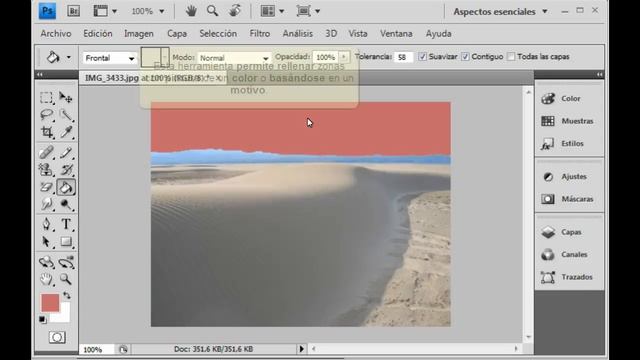The image size is (640, 360).
Task: Select the History Brush tool
Action: pos(66,170)
